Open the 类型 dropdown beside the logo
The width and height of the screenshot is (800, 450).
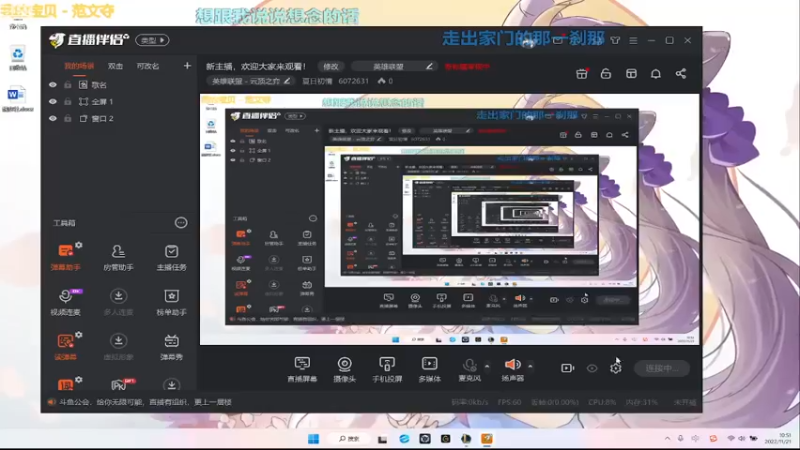pyautogui.click(x=152, y=40)
